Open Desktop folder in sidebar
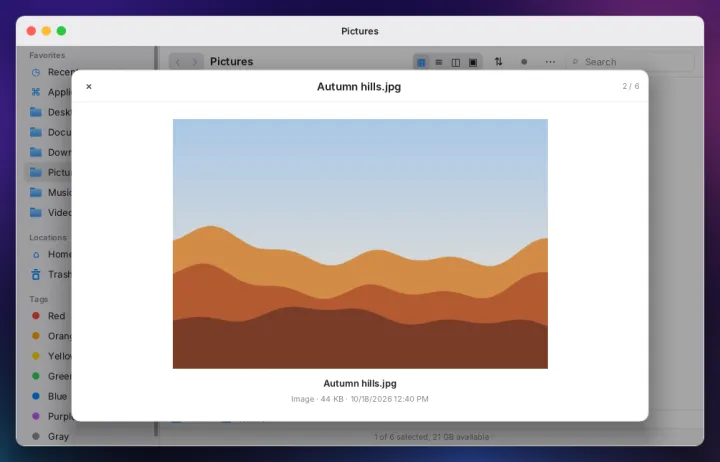720x462 pixels. (48, 112)
